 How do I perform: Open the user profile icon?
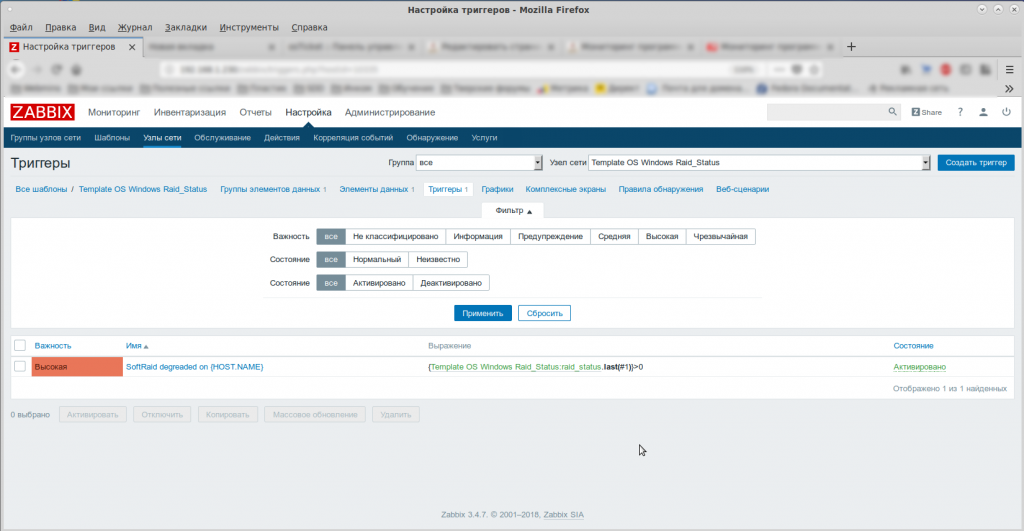[x=983, y=112]
